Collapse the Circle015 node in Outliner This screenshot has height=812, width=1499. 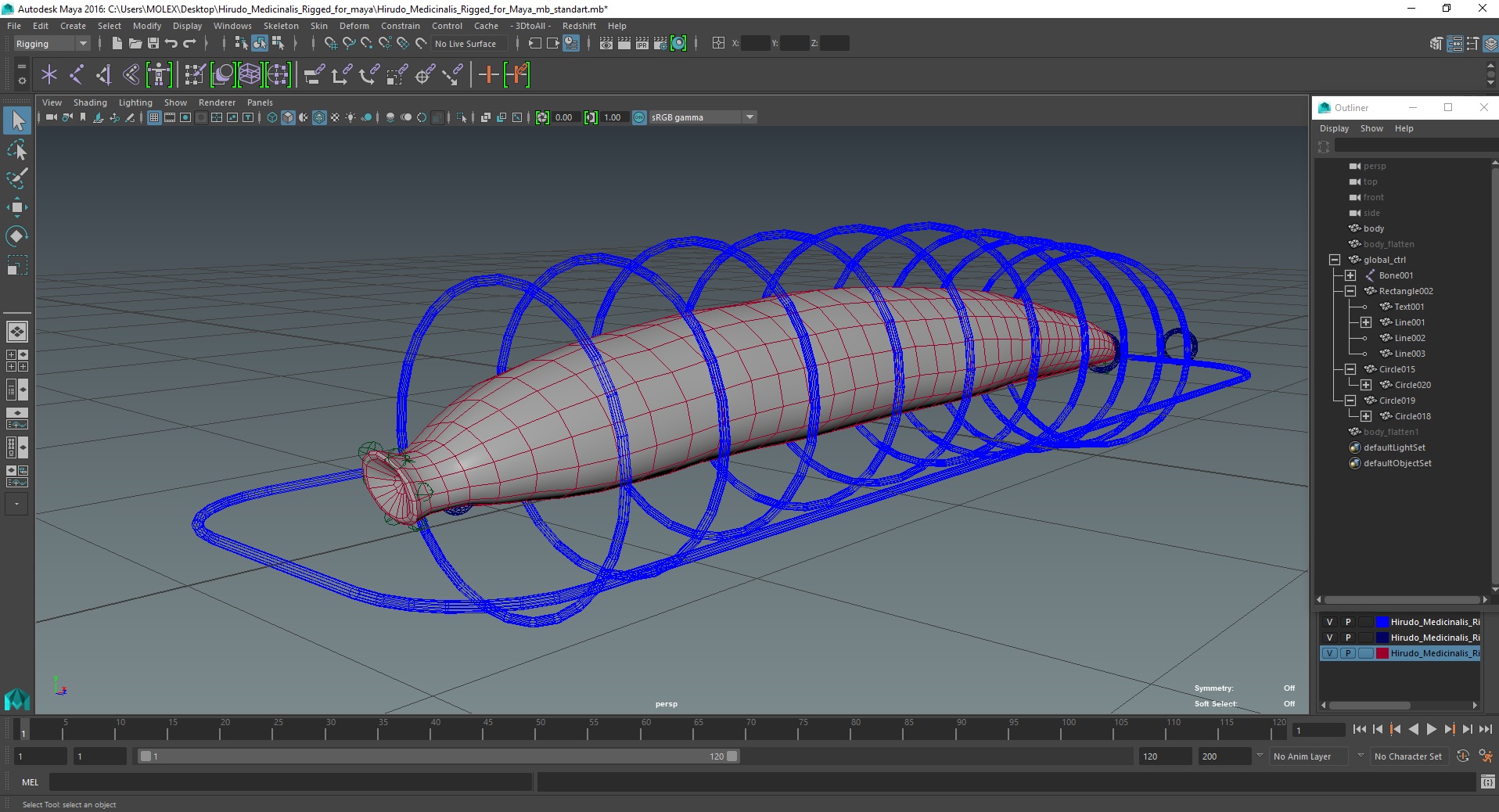tap(1350, 369)
